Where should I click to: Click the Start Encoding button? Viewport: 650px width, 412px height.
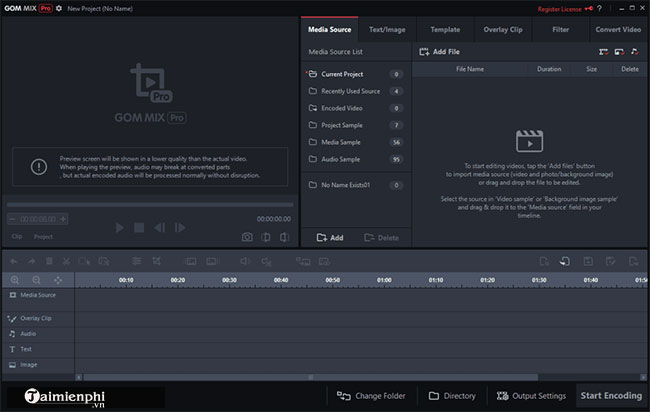610,396
